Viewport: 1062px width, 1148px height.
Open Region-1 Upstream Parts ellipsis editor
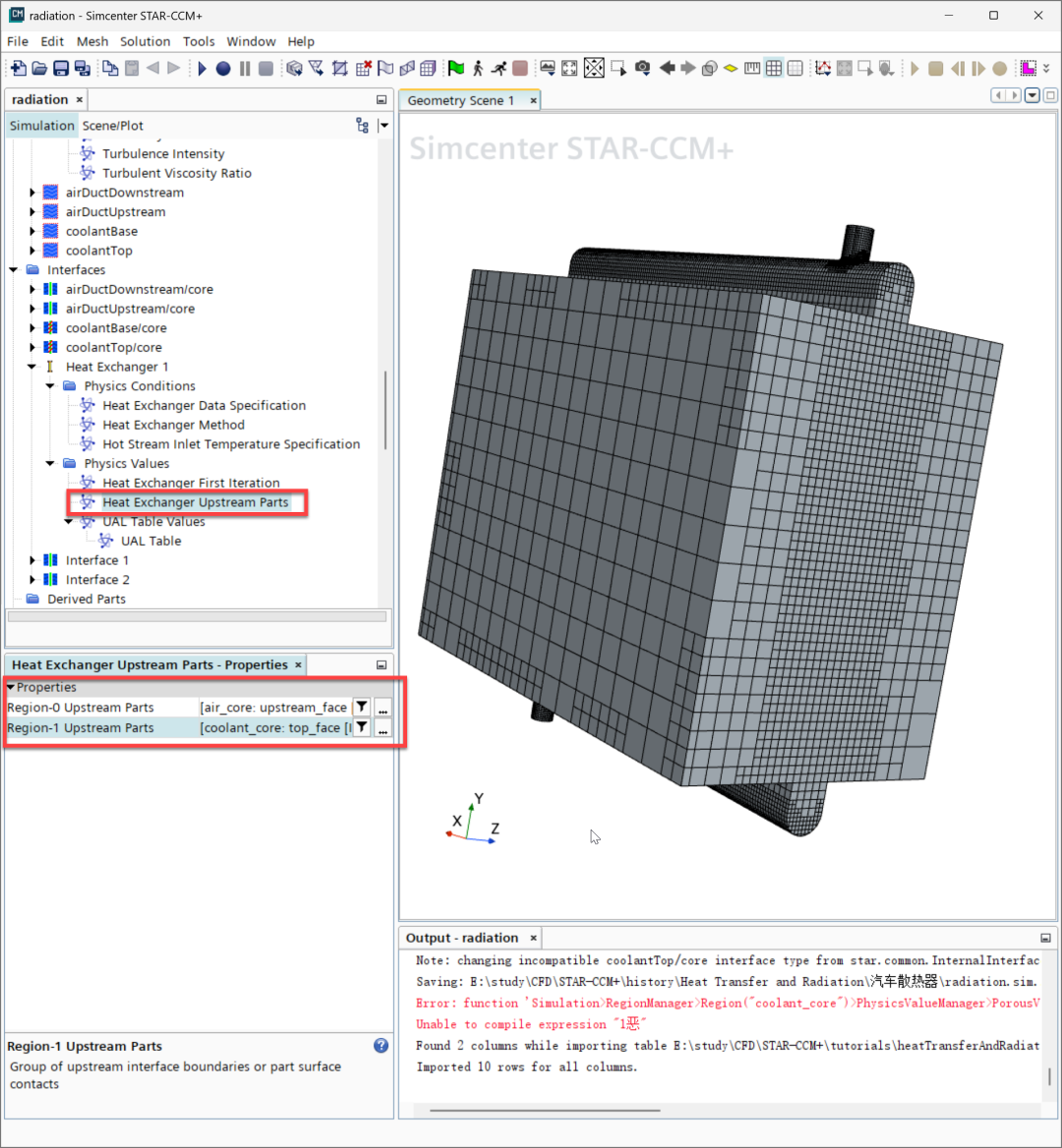(x=383, y=728)
